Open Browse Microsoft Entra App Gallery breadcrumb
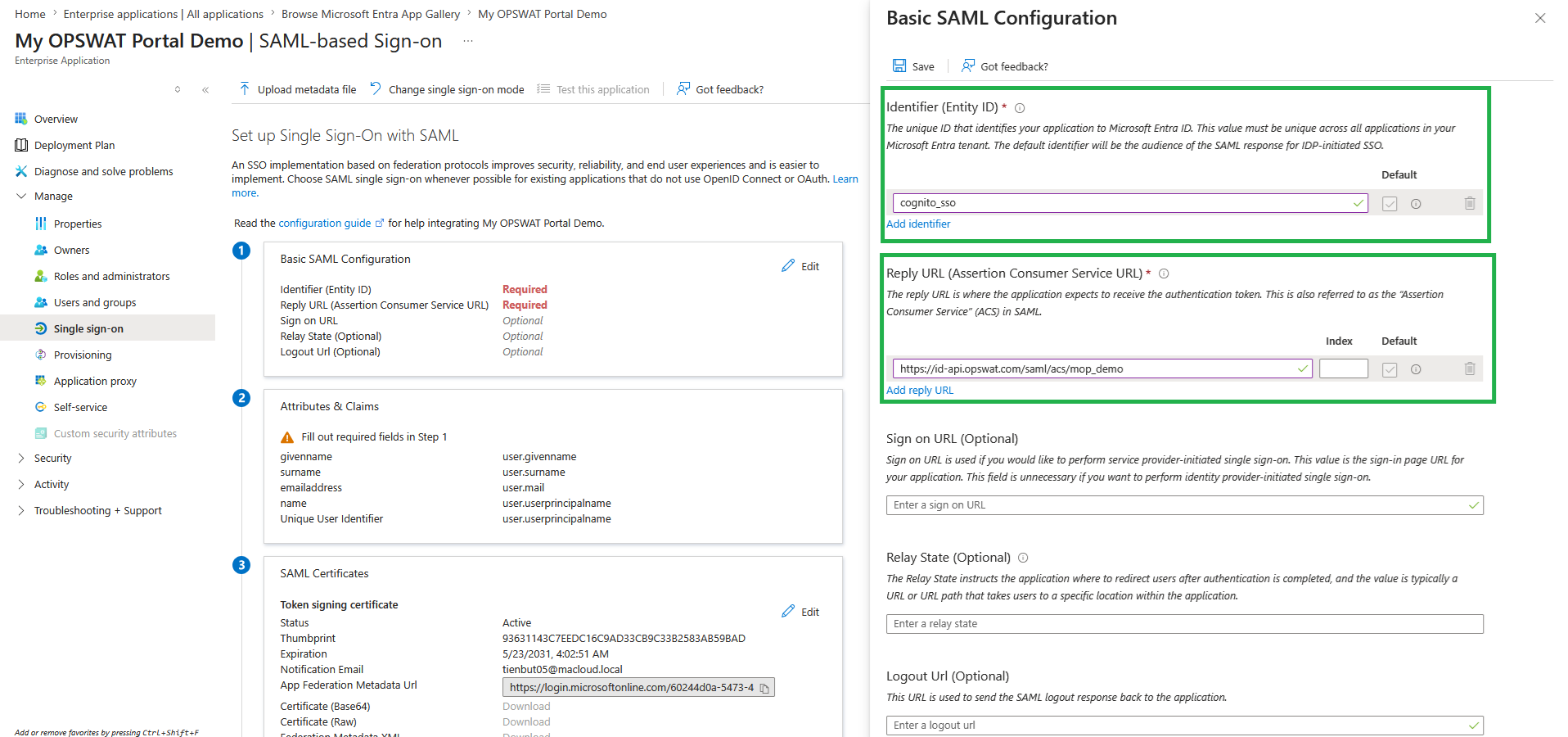Screen dimensions: 1568x737 pos(371,14)
